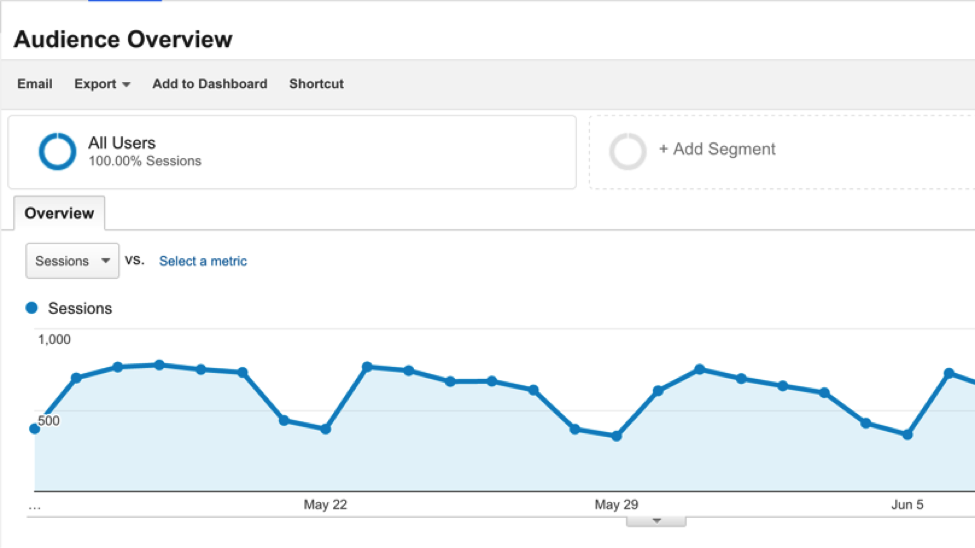Click the ellipsis below the chart's left corner

click(x=35, y=505)
